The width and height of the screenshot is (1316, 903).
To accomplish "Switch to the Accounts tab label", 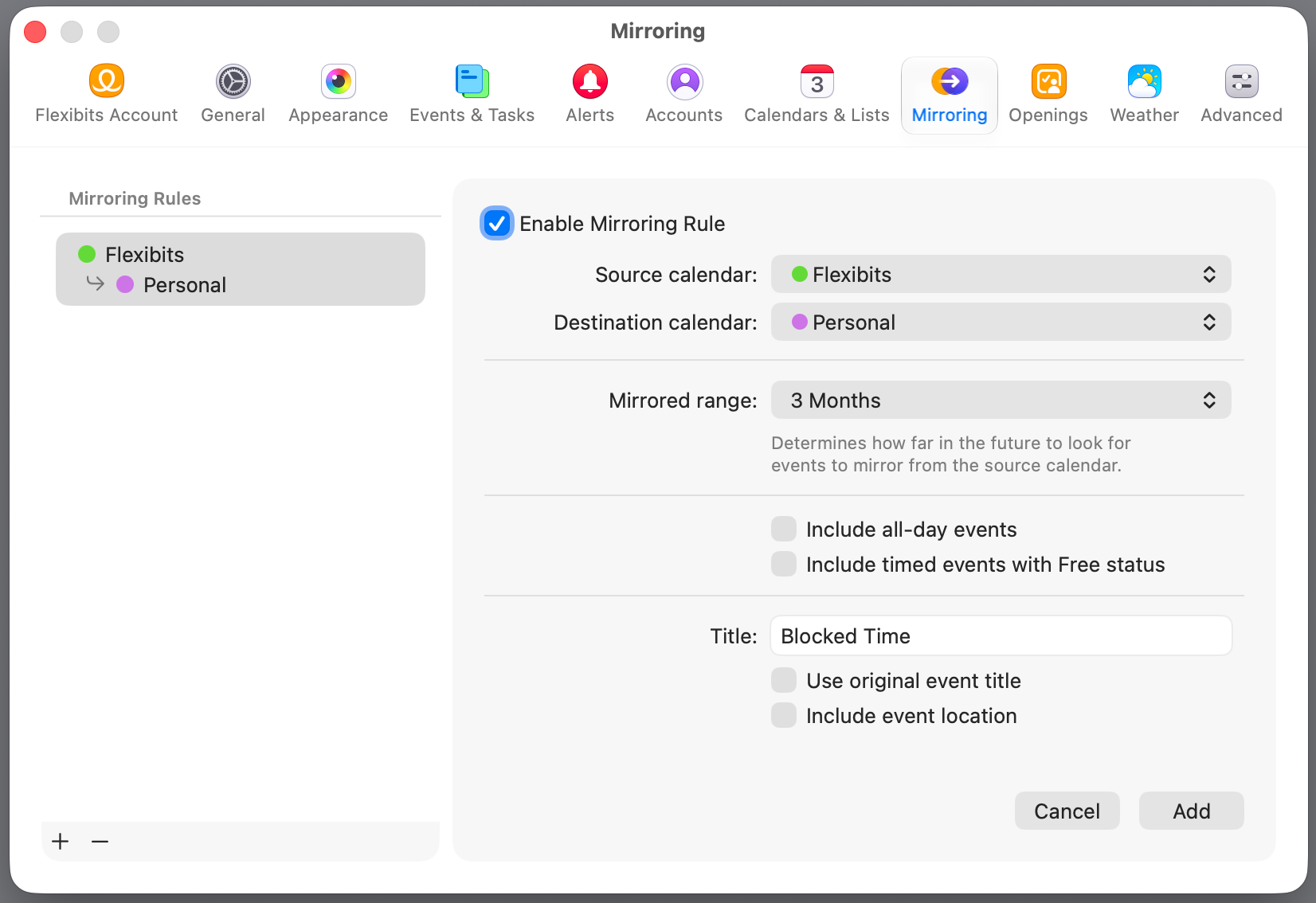I will coord(684,115).
